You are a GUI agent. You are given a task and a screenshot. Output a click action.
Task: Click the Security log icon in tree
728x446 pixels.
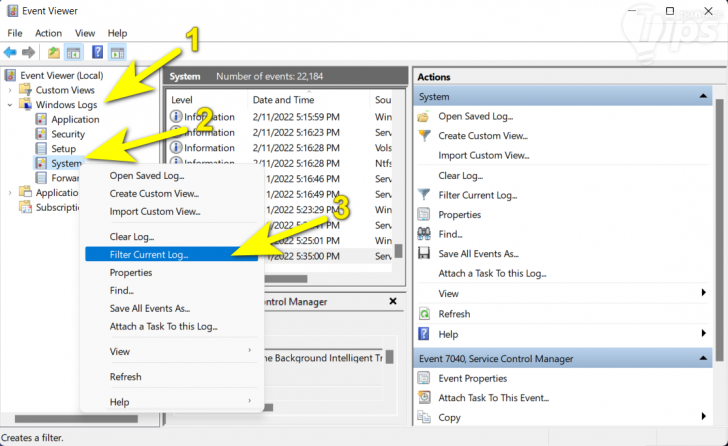point(41,134)
